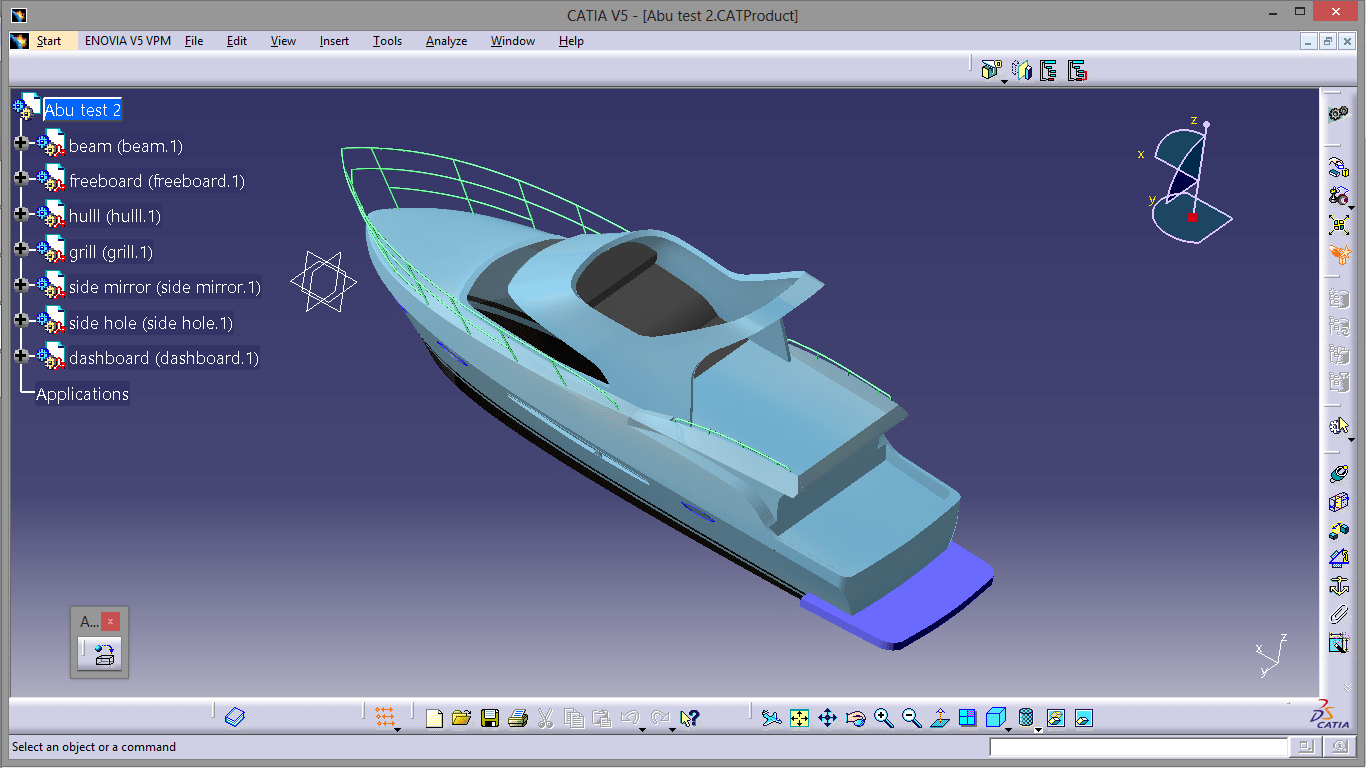Open the Insert menu
Image resolution: width=1366 pixels, height=768 pixels.
pyautogui.click(x=334, y=41)
